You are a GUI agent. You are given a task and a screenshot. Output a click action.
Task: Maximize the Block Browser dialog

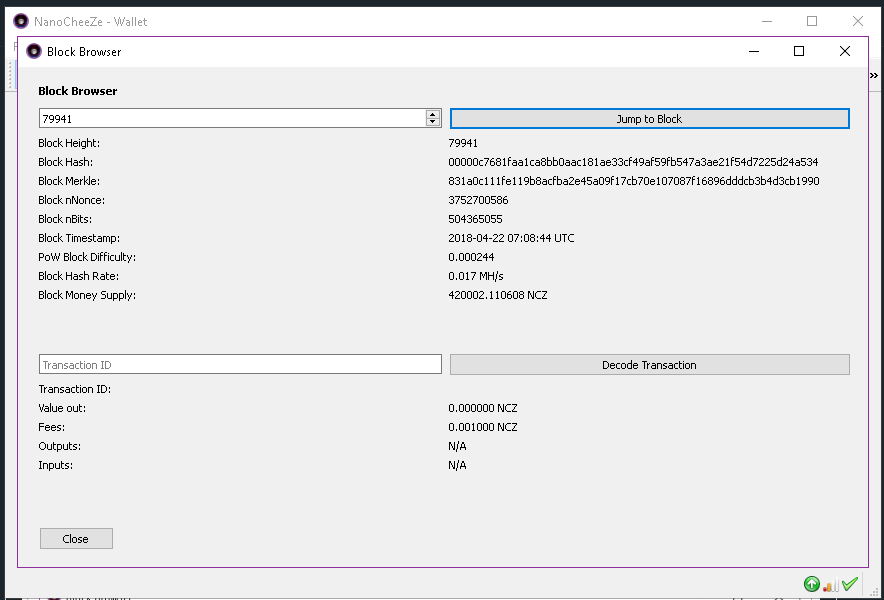[799, 51]
